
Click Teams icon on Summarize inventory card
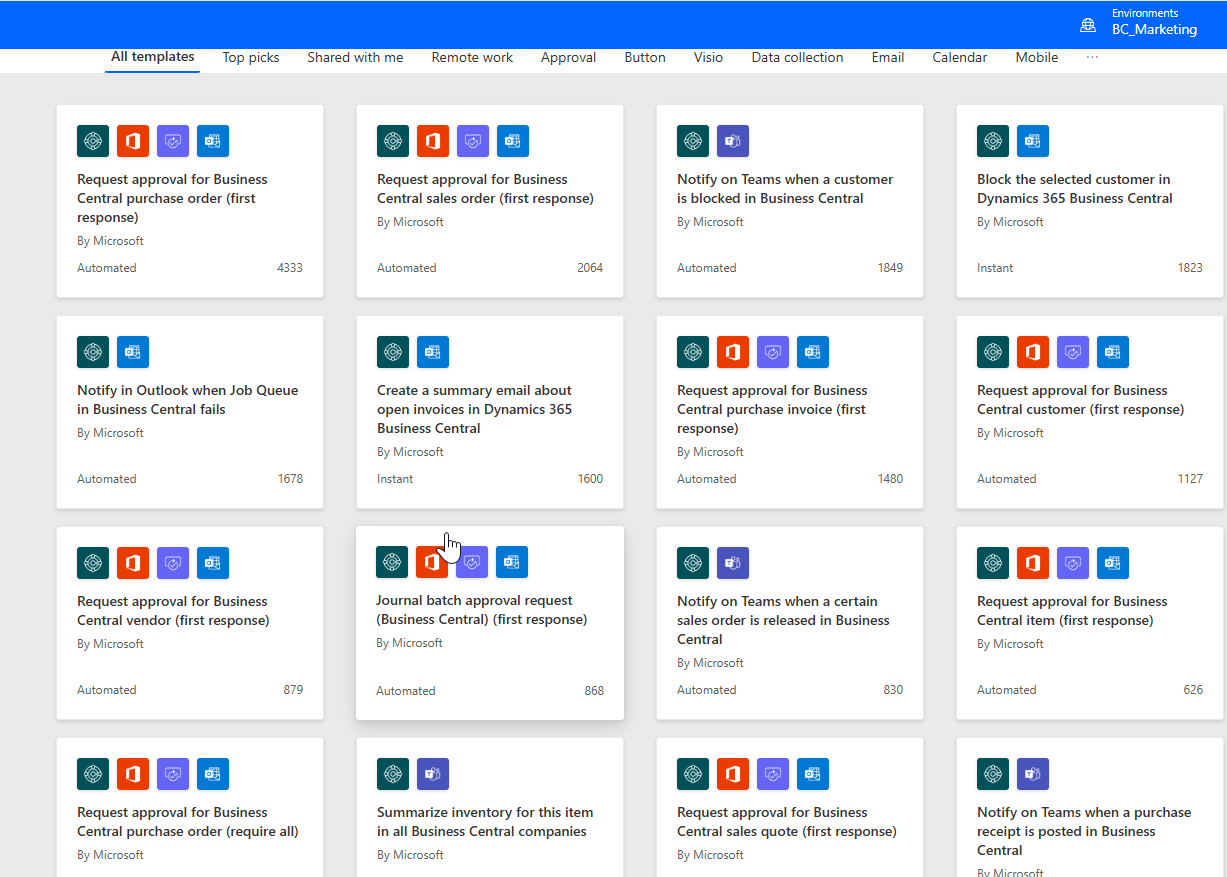(433, 774)
